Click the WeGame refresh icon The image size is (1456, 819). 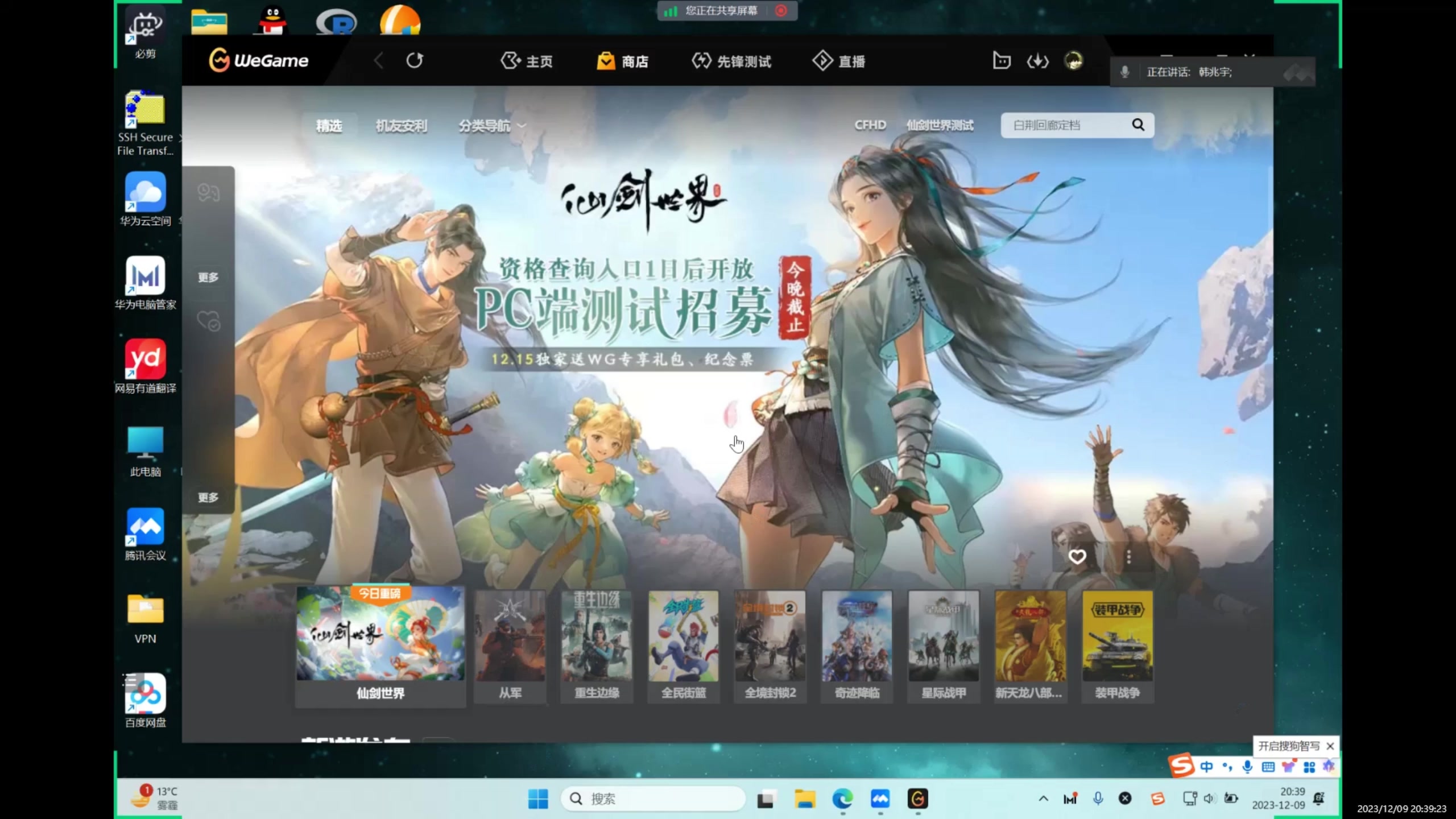point(415,60)
